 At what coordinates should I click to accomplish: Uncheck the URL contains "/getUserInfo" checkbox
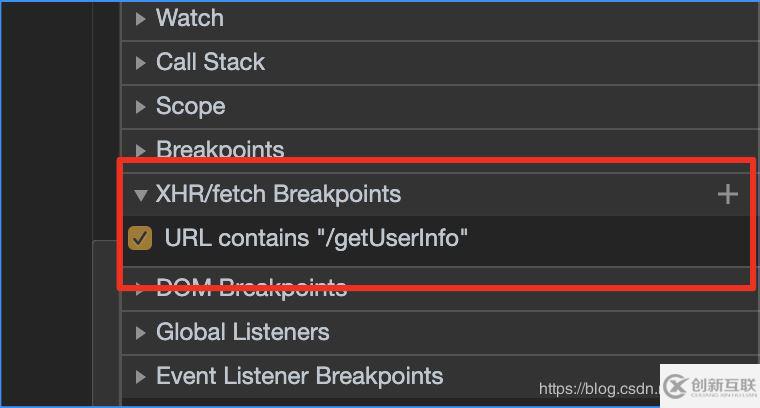(141, 238)
